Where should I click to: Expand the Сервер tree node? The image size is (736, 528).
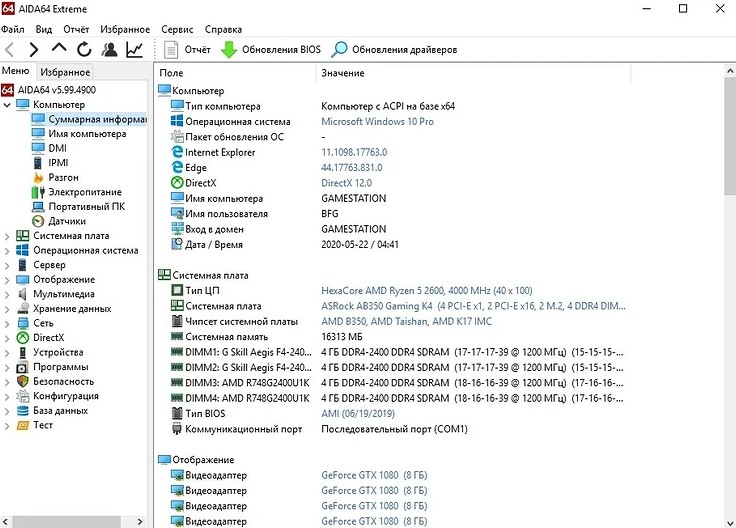tap(7, 265)
